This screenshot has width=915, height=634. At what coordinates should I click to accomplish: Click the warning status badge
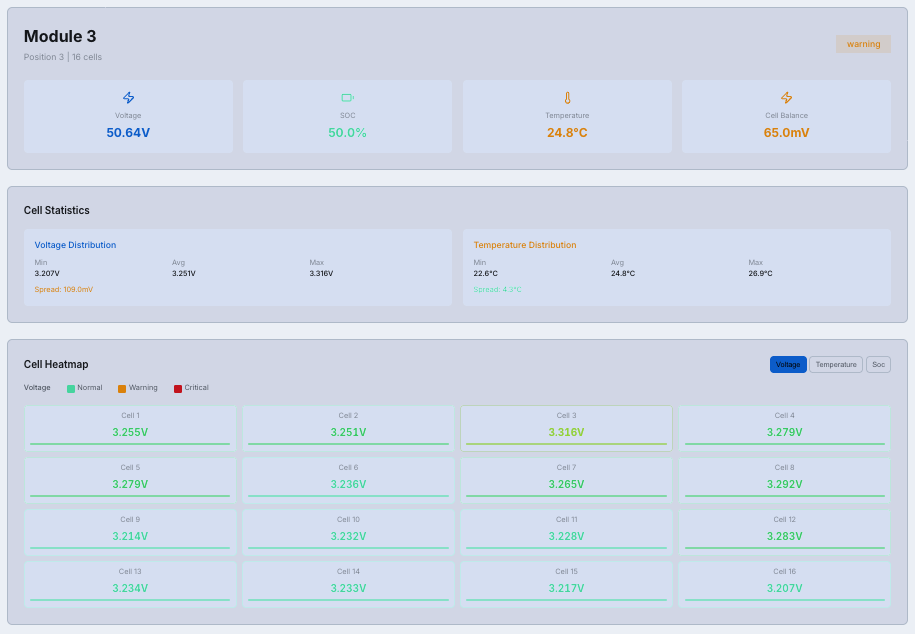863,44
